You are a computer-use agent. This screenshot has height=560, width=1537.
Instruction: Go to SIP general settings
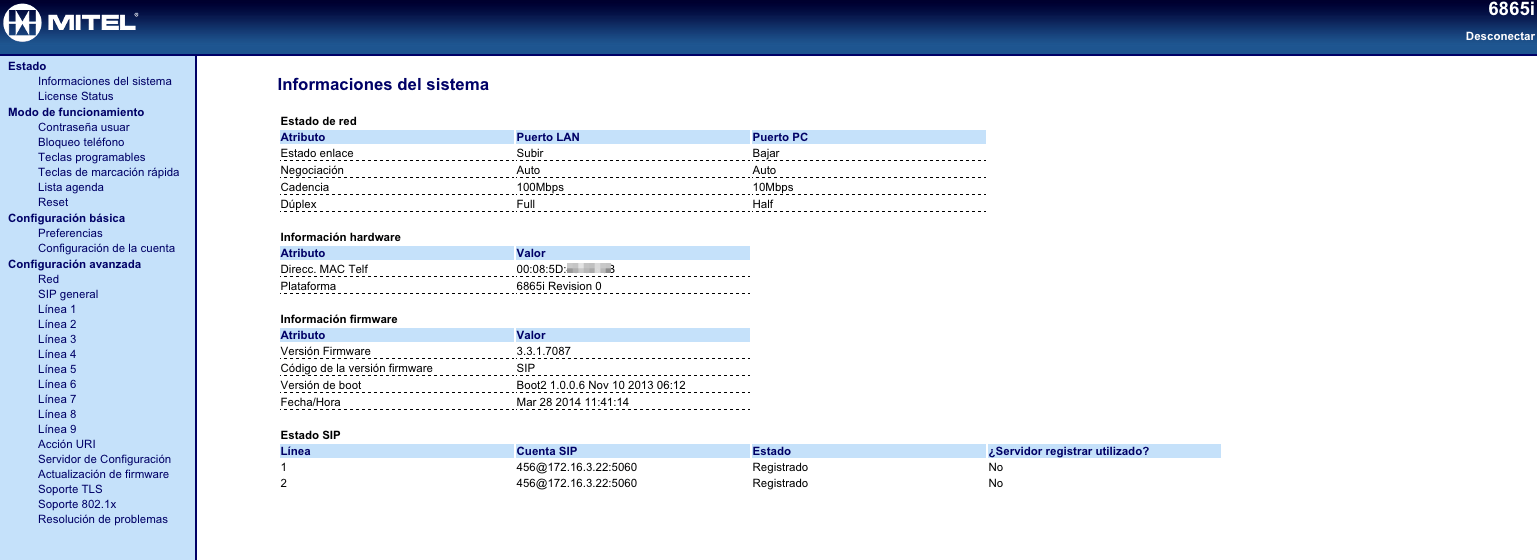coord(68,294)
